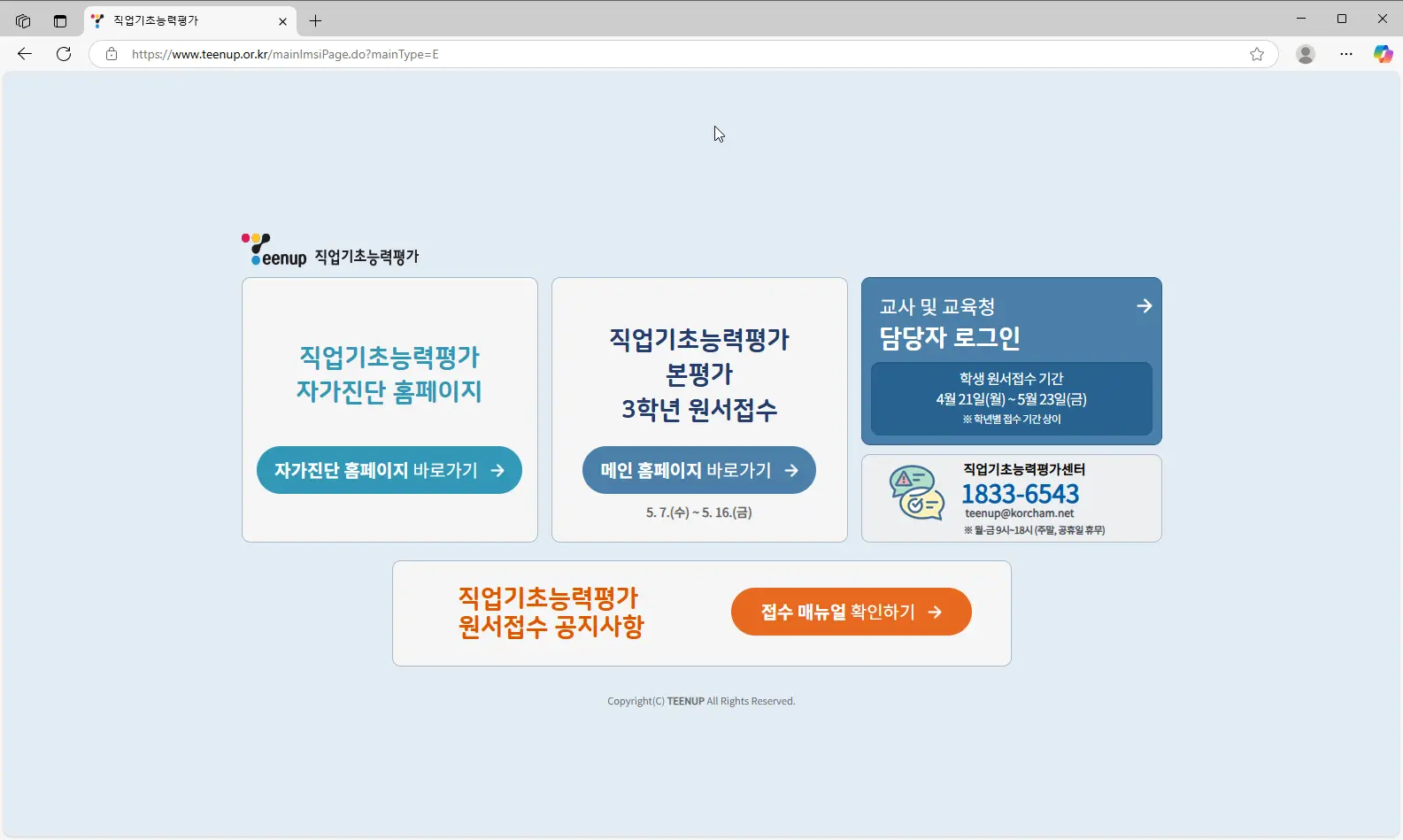Open browser settings and more menu

coord(1346,54)
